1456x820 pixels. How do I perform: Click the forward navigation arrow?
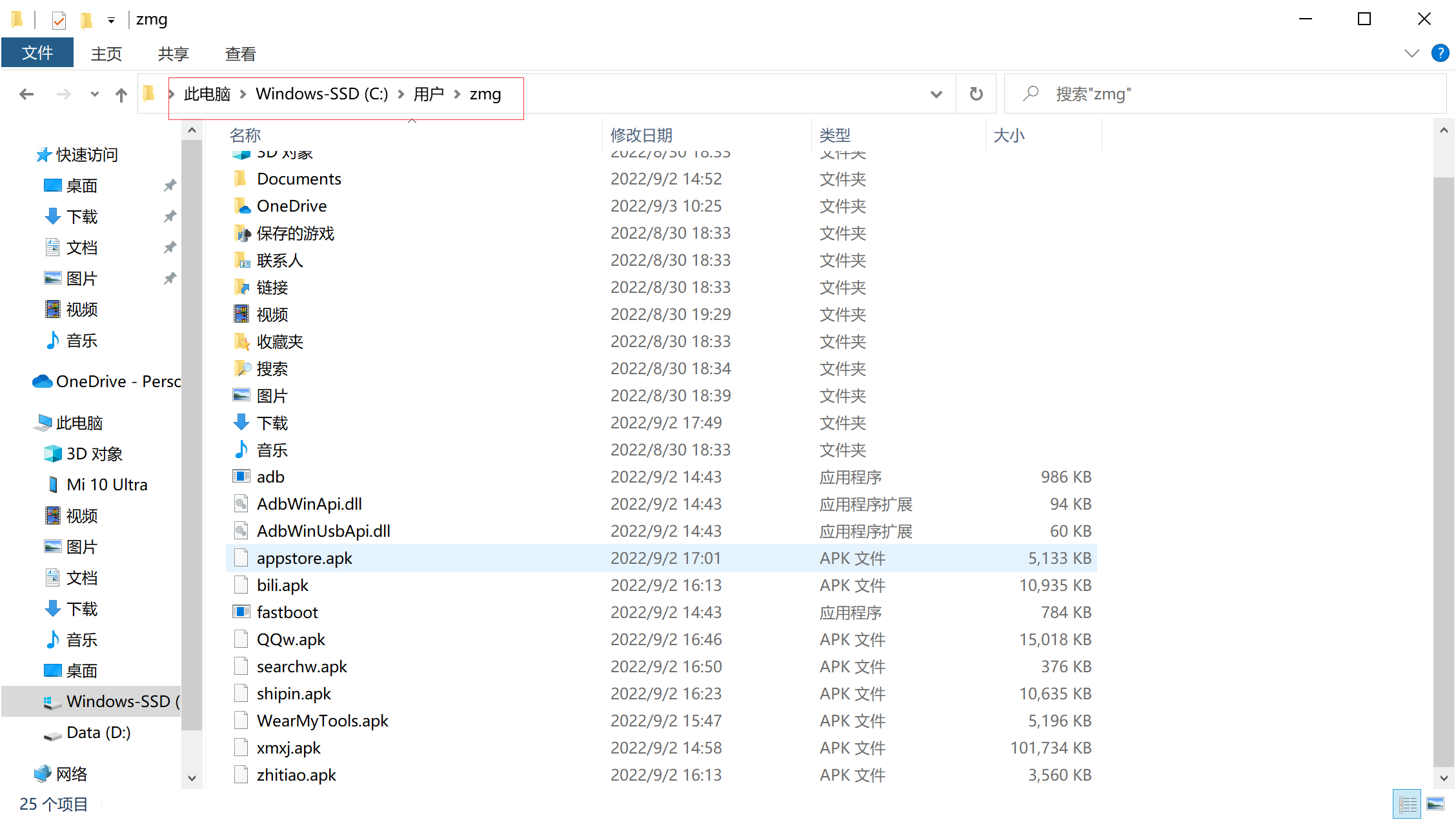coord(63,94)
